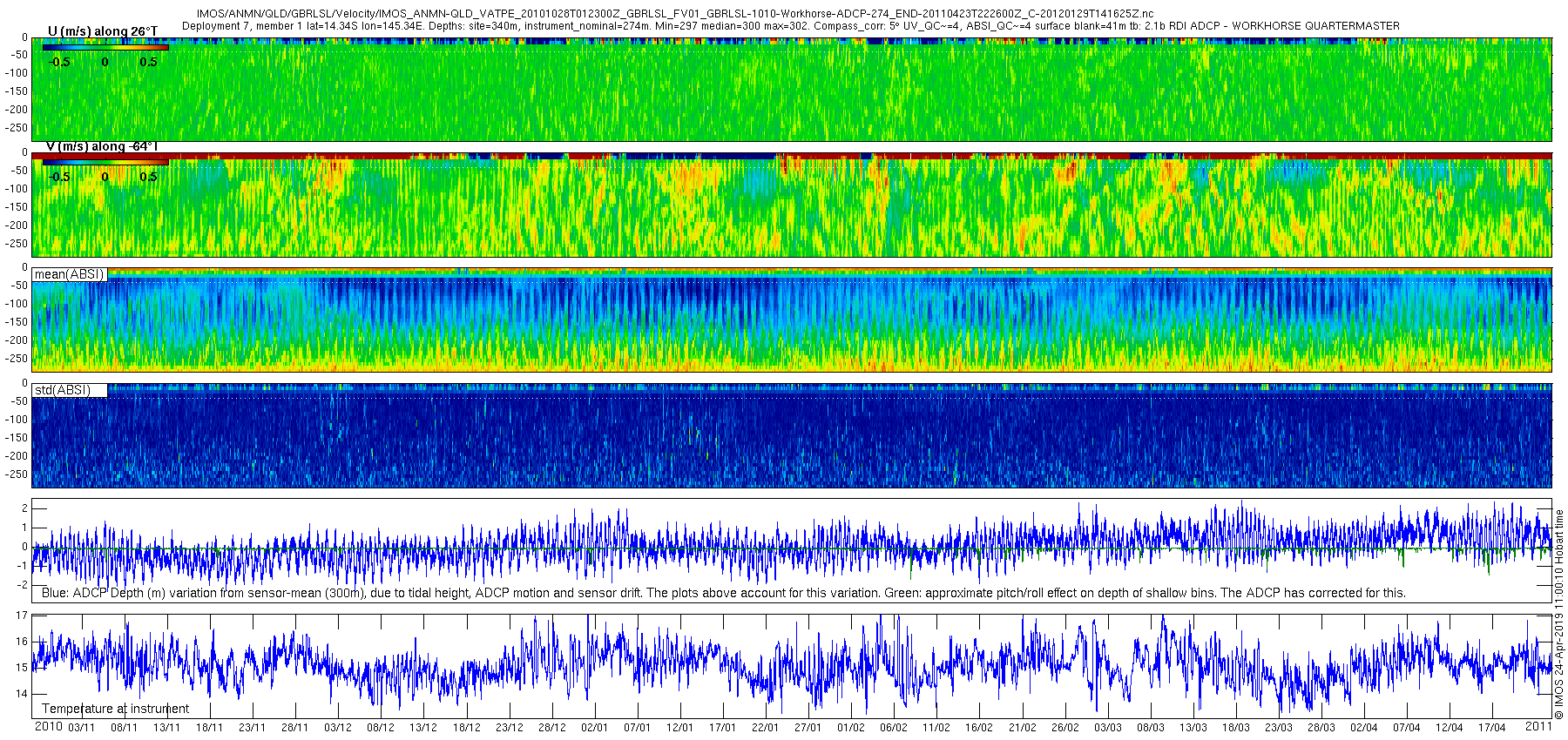Click the '01/02' date tick

[x=851, y=728]
